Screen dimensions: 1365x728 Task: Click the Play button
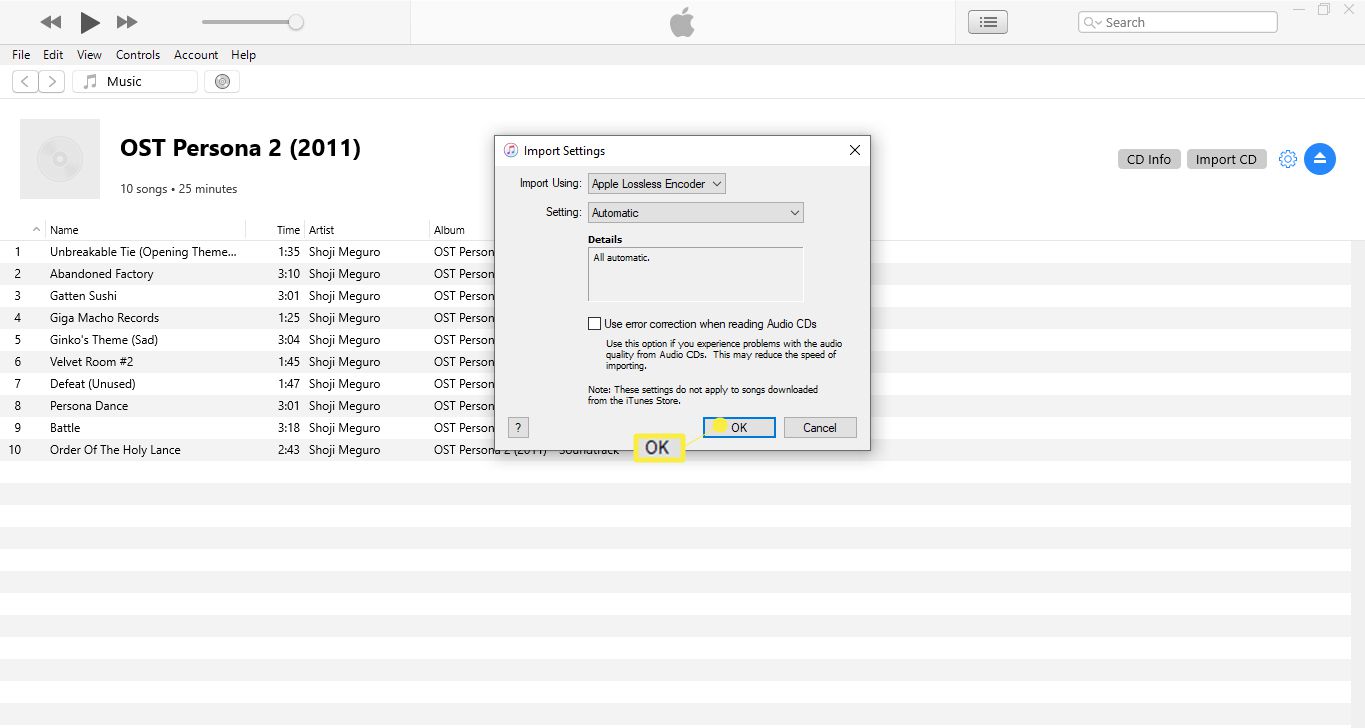tap(90, 22)
